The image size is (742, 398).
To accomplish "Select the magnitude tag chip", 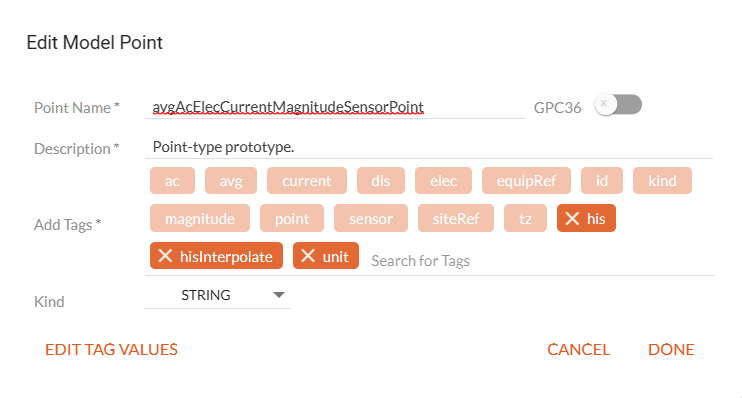I will 200,218.
